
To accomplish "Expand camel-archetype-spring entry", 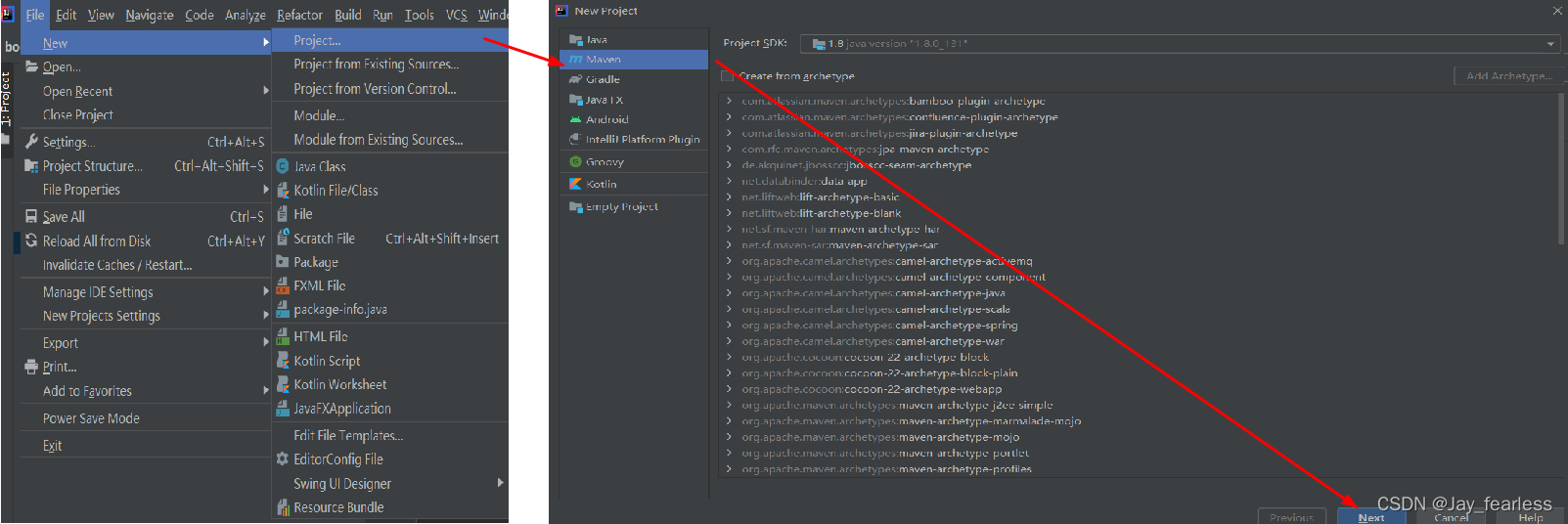I will 729,326.
